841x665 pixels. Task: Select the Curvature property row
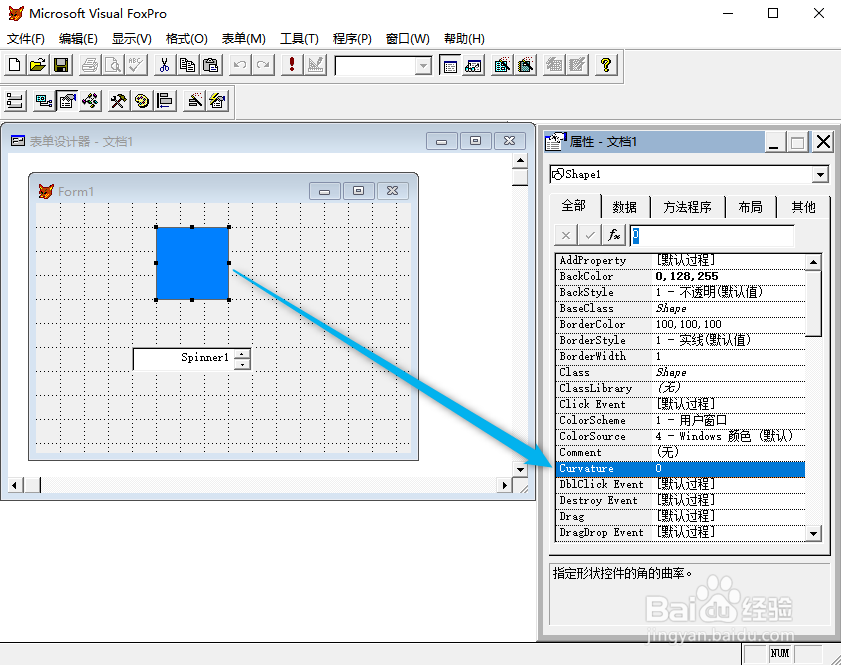tap(680, 468)
